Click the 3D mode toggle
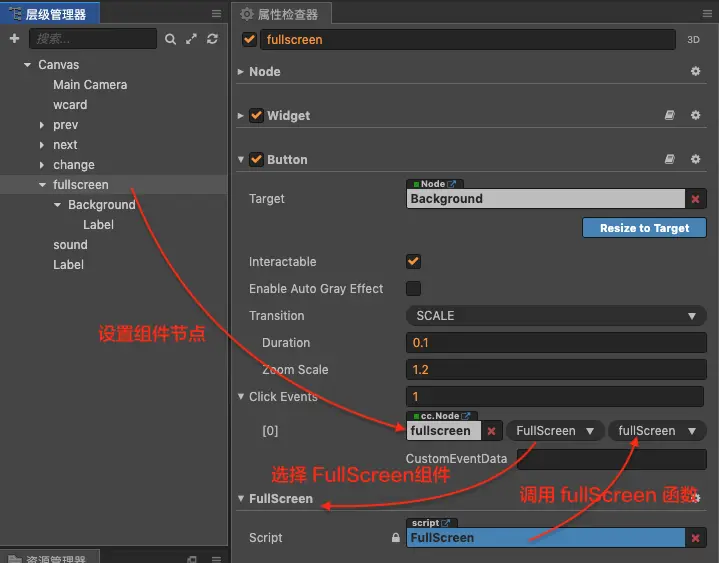The height and width of the screenshot is (563, 719). pyautogui.click(x=693, y=40)
